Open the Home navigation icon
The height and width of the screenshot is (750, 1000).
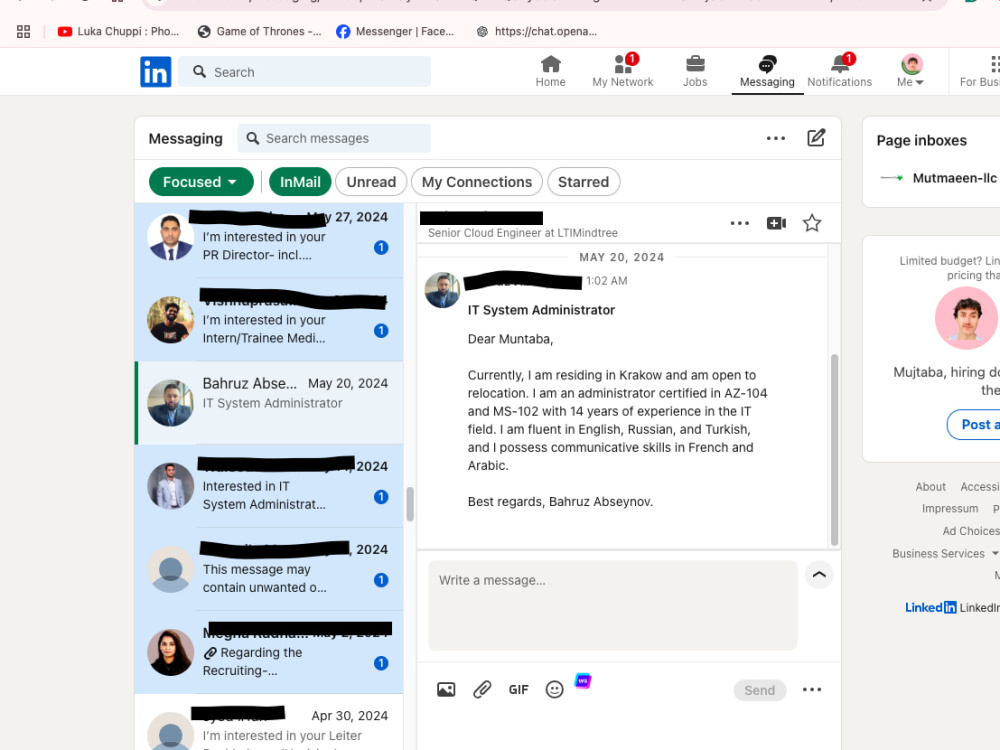click(x=550, y=71)
